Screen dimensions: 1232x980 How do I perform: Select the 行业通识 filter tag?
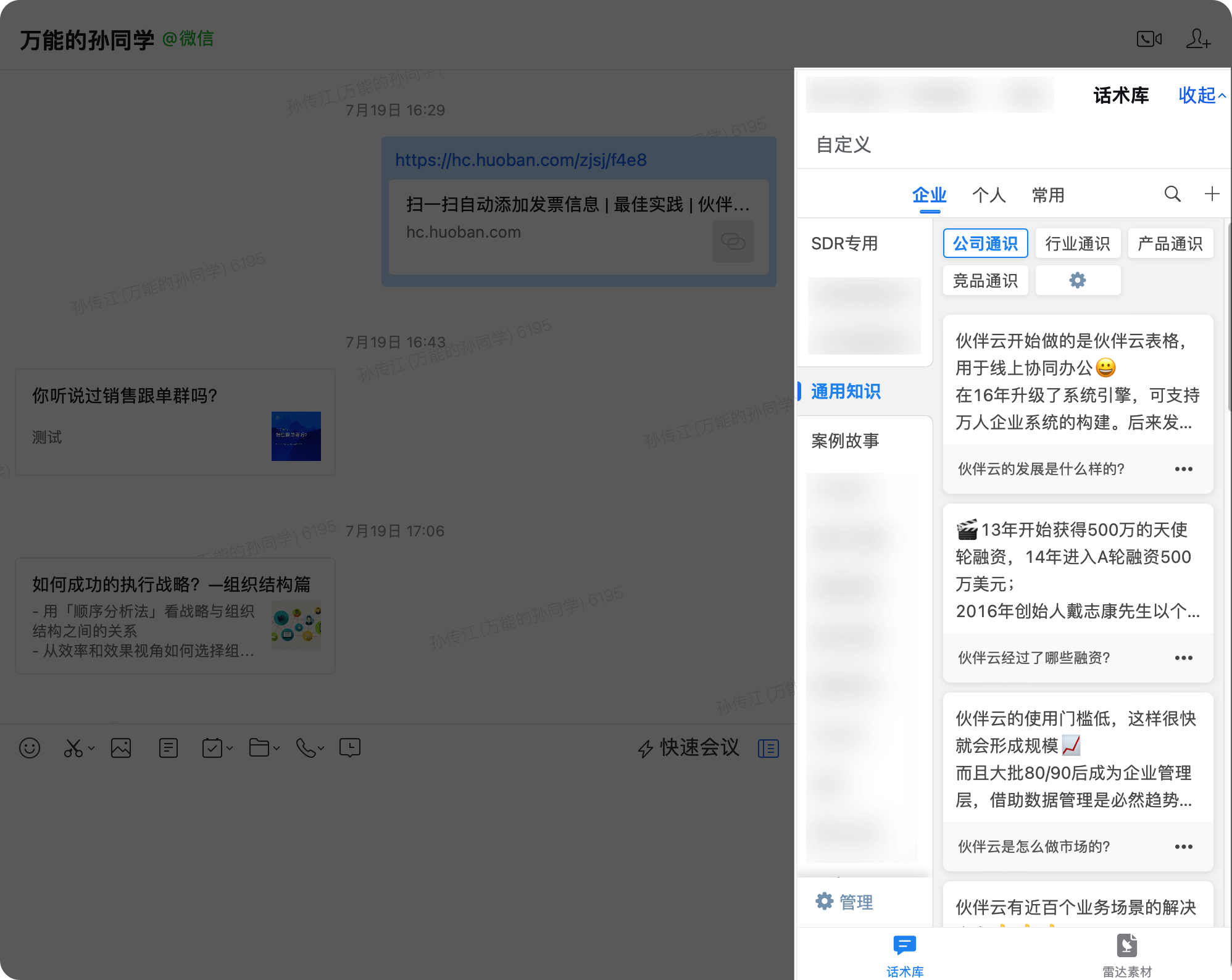pos(1078,244)
